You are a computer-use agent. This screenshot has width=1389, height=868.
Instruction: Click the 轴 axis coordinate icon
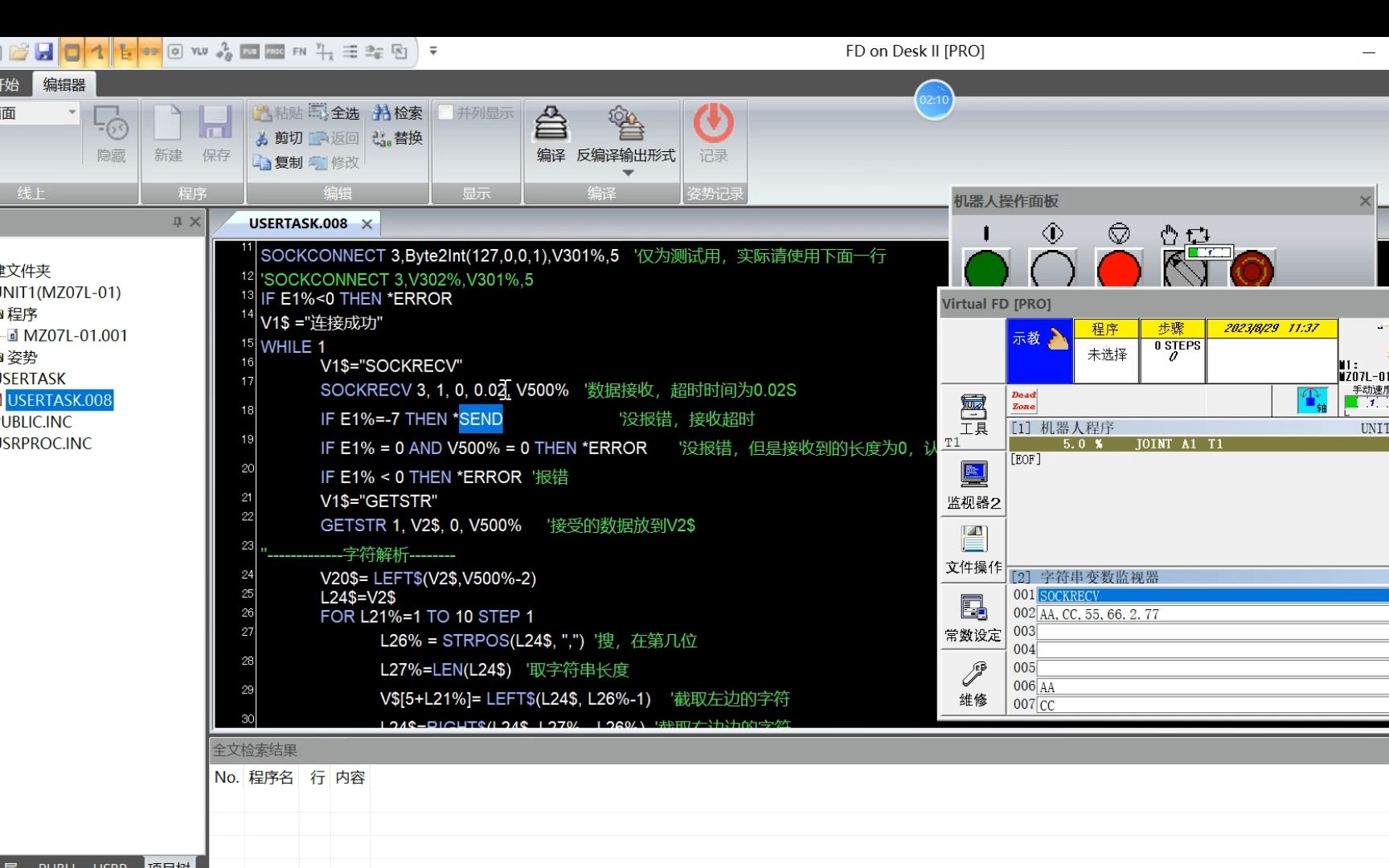(1313, 400)
